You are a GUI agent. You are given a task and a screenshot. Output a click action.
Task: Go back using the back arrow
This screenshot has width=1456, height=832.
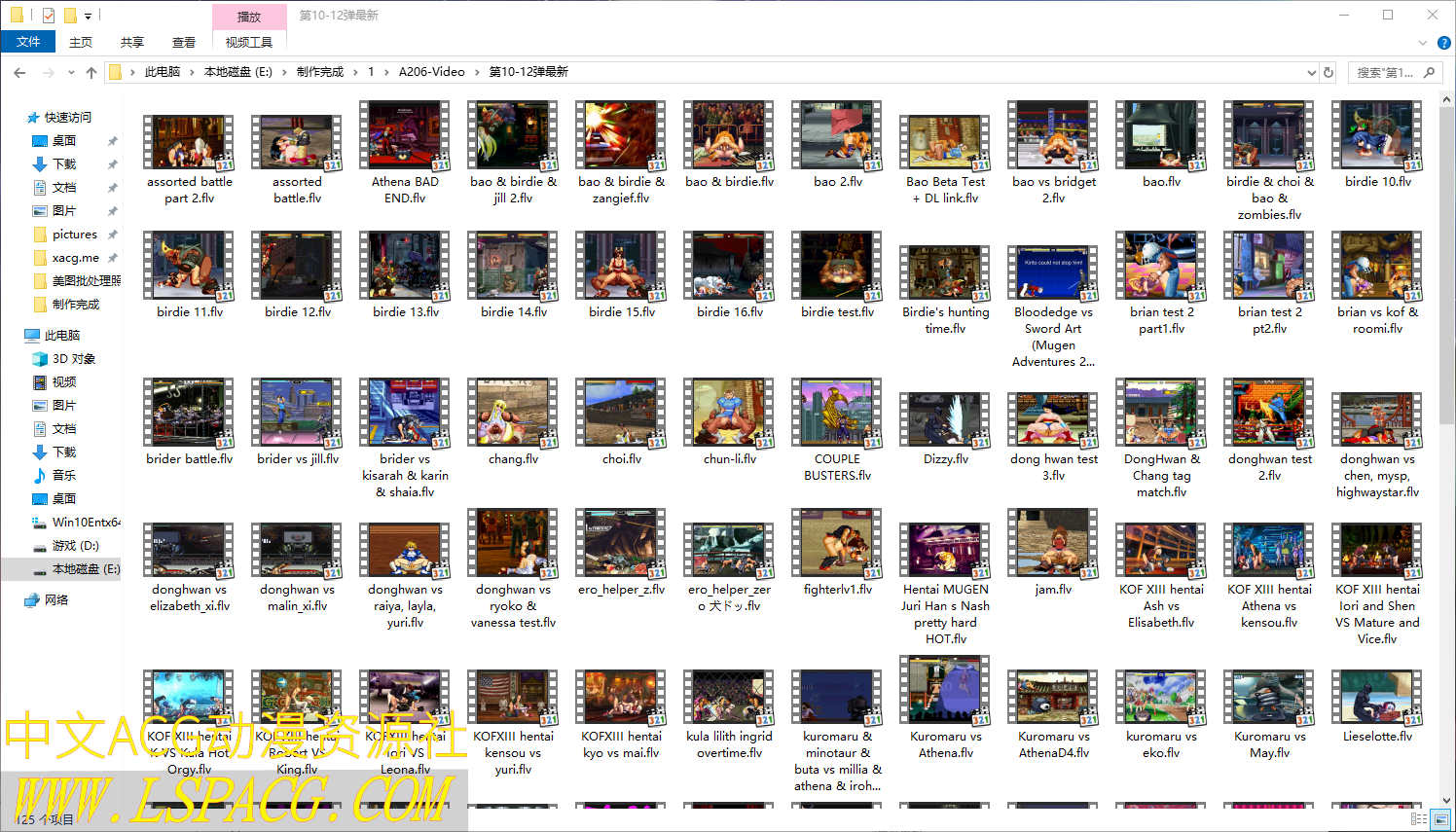19,73
